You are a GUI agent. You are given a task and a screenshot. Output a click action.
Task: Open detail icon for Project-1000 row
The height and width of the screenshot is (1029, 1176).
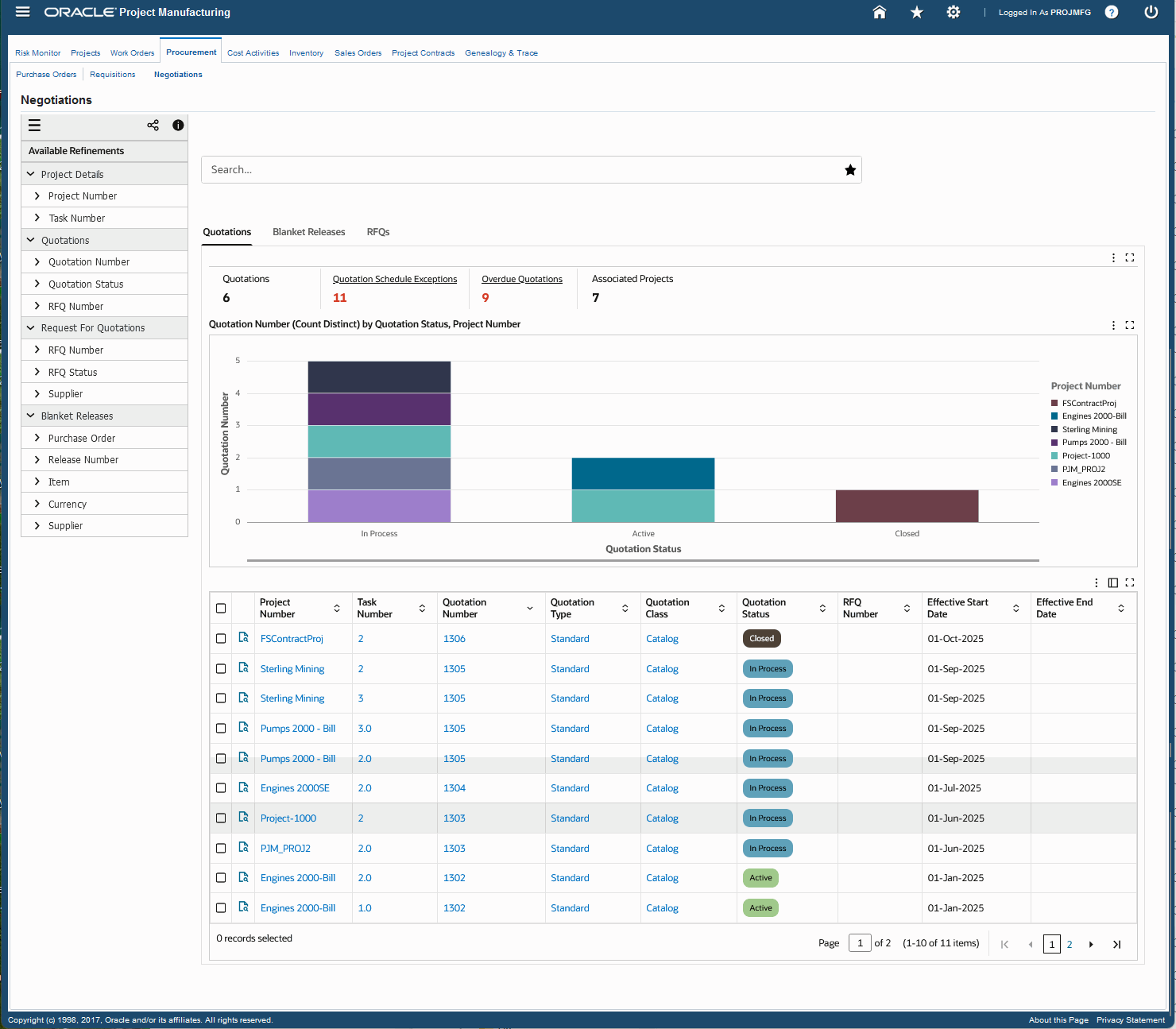tap(244, 817)
